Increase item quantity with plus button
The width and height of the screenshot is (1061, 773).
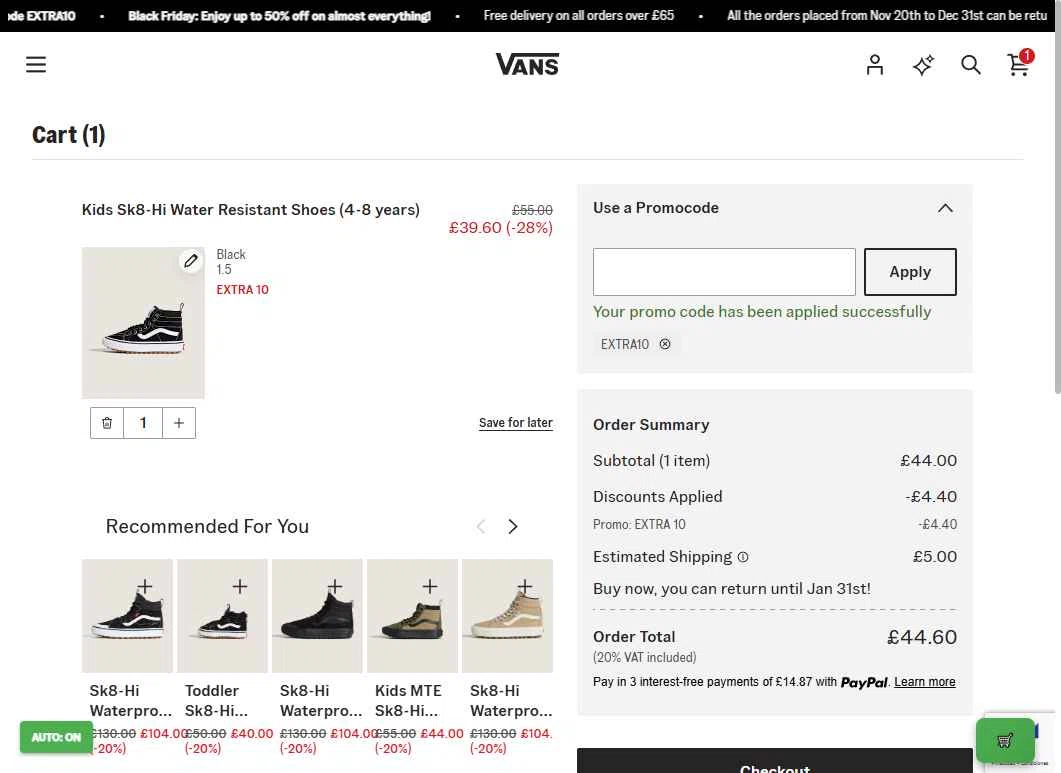(x=179, y=423)
